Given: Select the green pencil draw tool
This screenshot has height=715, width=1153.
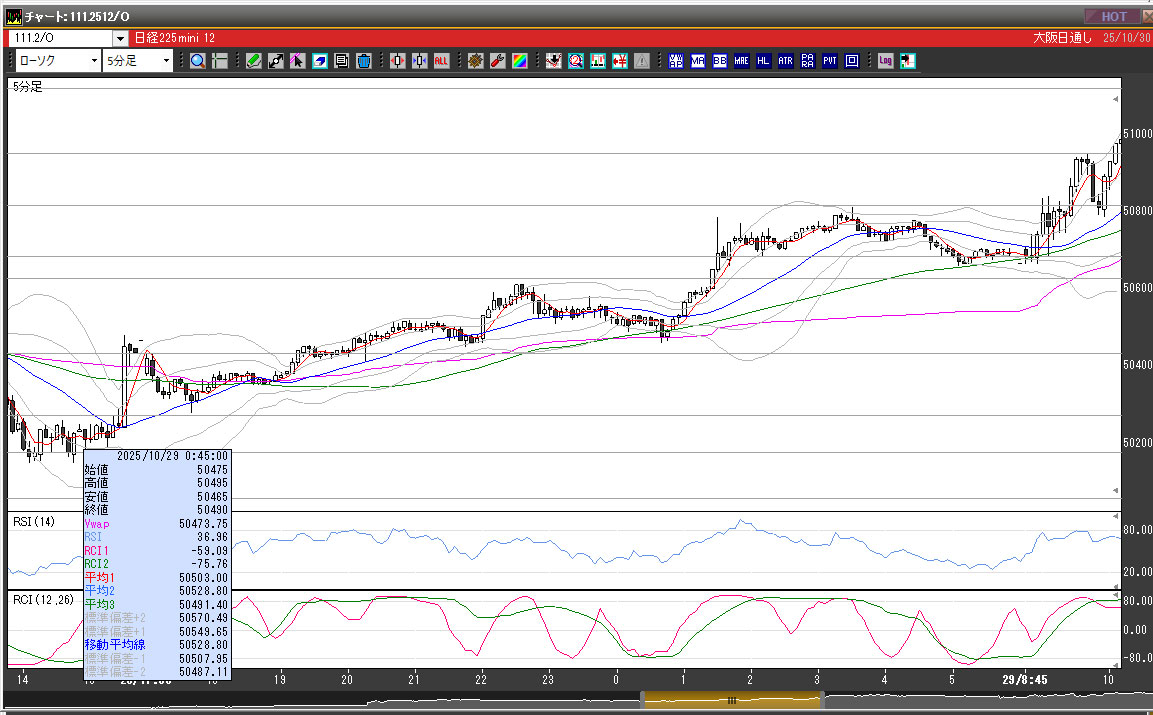Looking at the screenshot, I should click(x=254, y=61).
